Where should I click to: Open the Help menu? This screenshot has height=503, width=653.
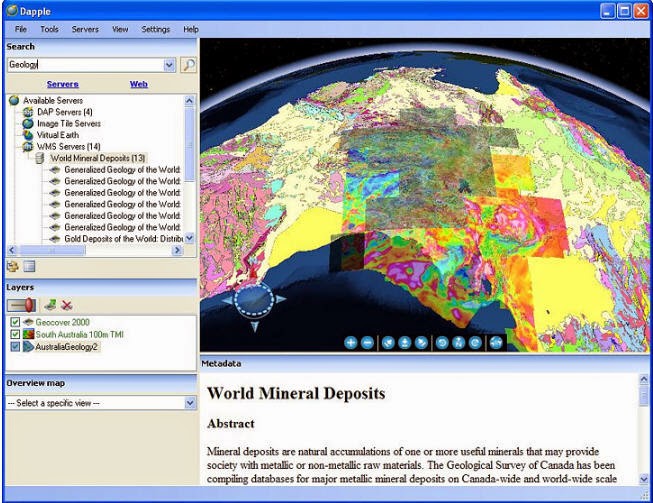[x=191, y=29]
